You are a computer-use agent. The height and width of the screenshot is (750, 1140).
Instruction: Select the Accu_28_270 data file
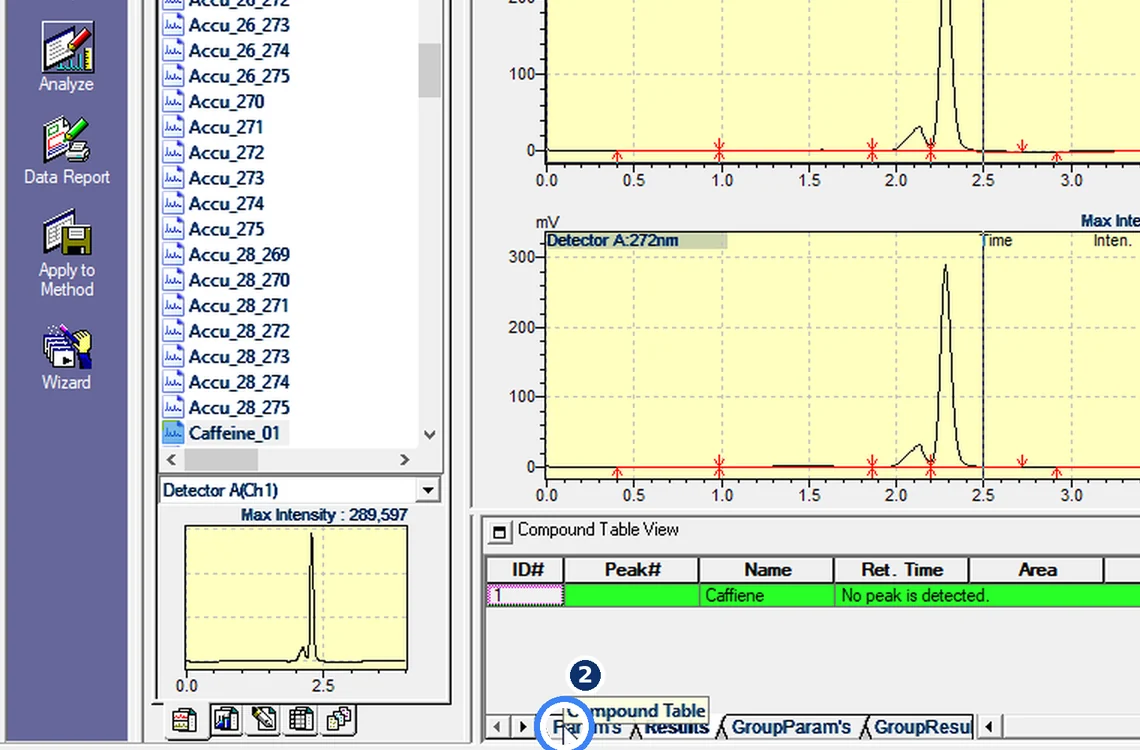(x=239, y=280)
